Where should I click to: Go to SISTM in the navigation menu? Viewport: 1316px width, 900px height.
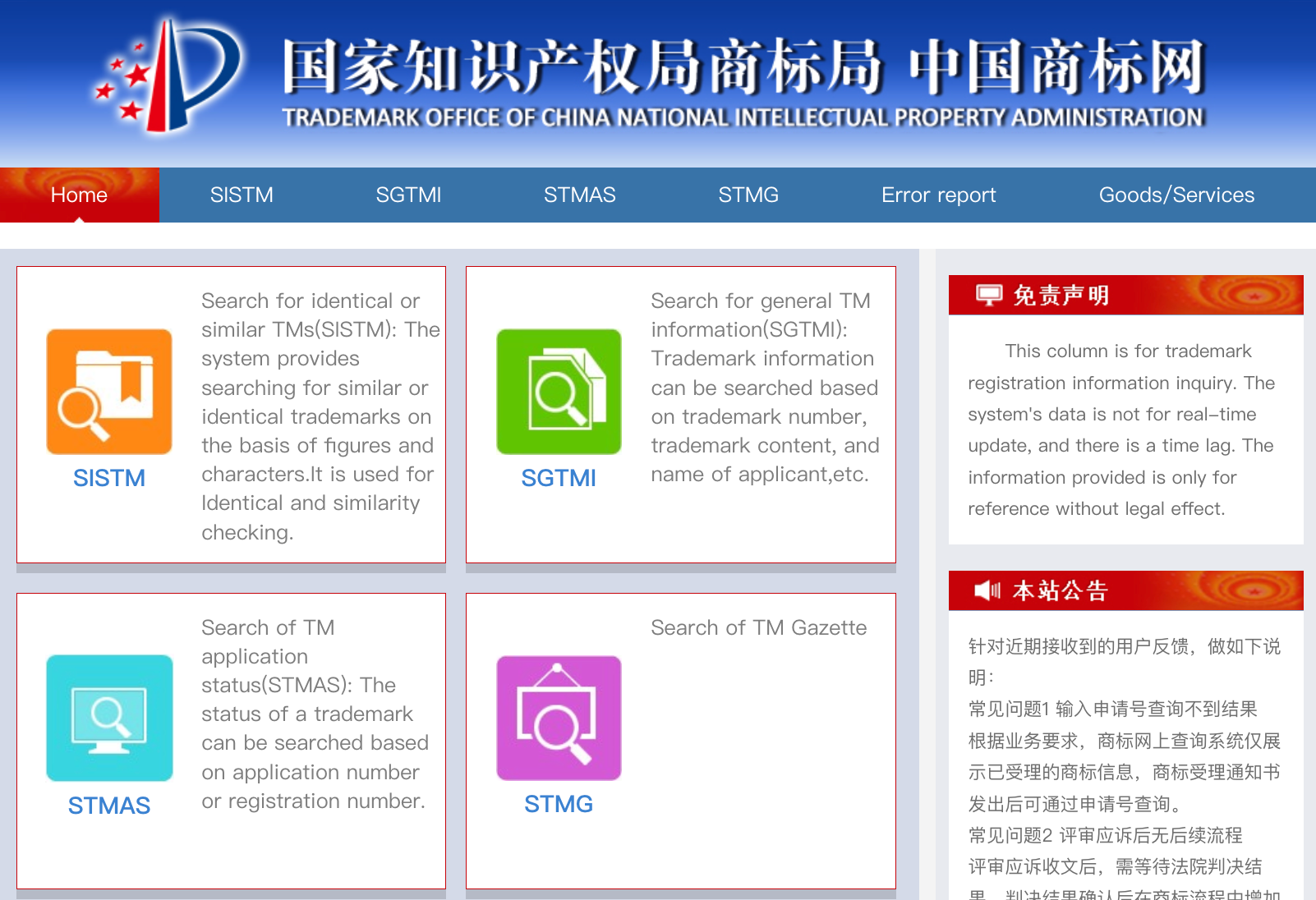(x=242, y=195)
